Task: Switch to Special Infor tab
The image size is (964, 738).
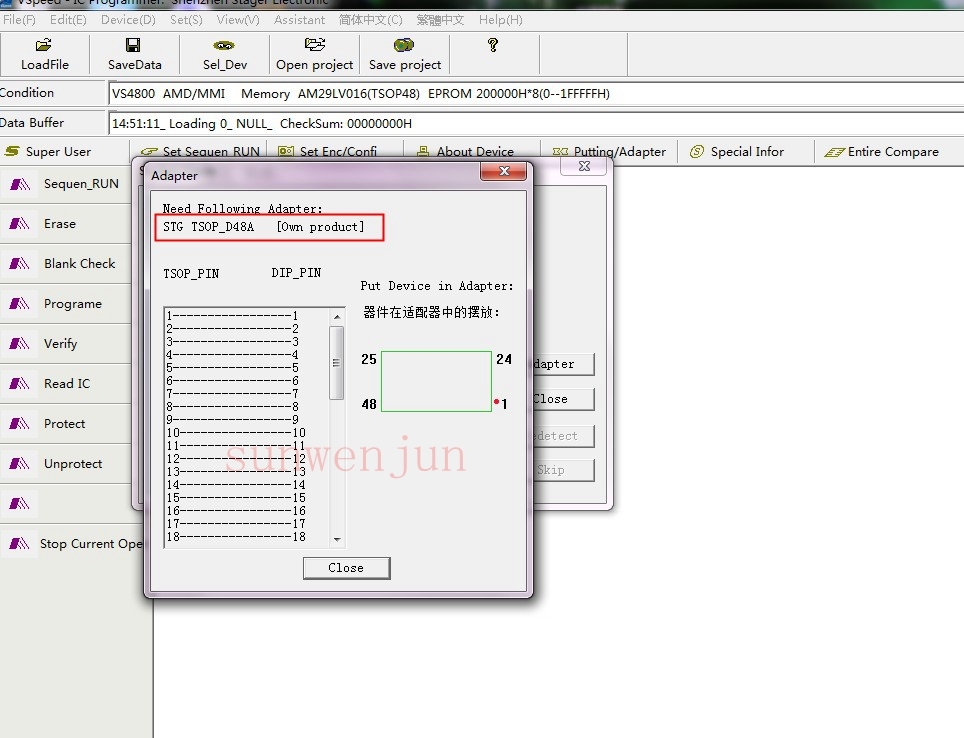Action: pyautogui.click(x=746, y=152)
